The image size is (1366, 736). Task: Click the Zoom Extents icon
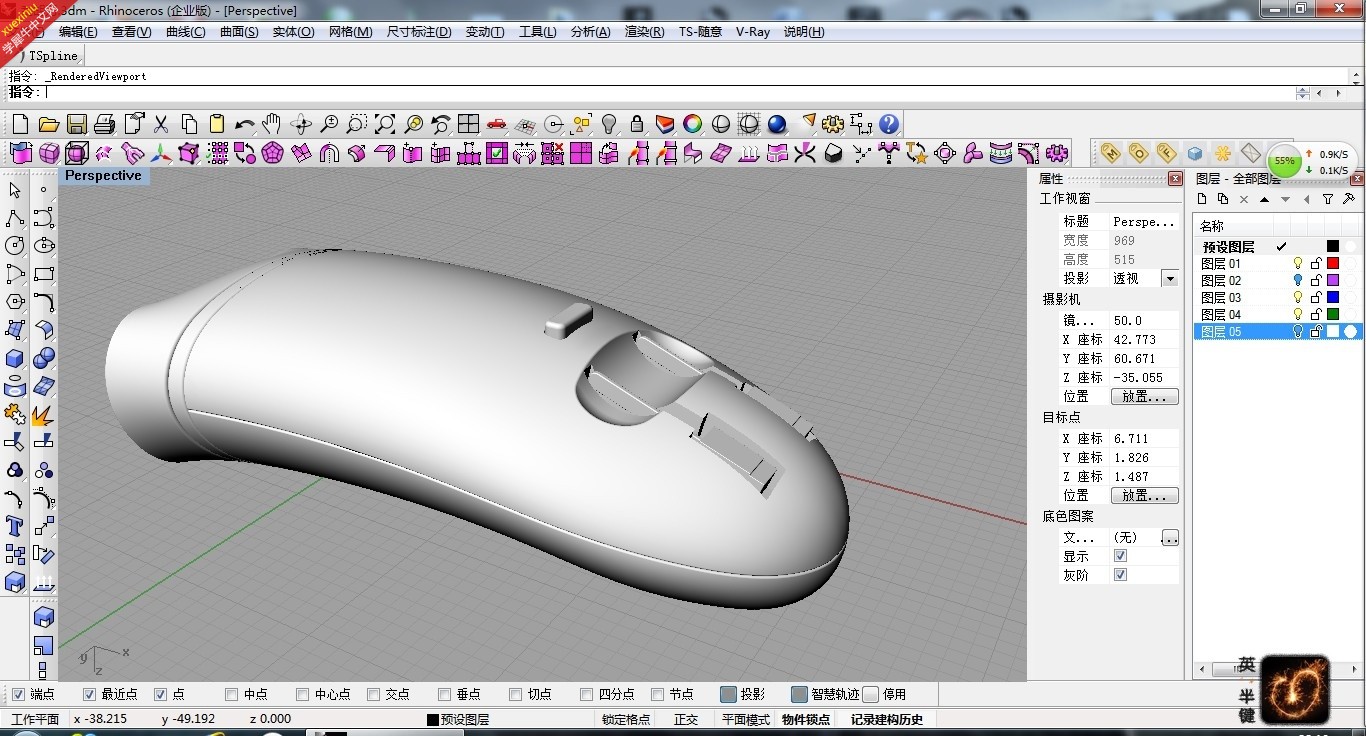click(x=384, y=124)
